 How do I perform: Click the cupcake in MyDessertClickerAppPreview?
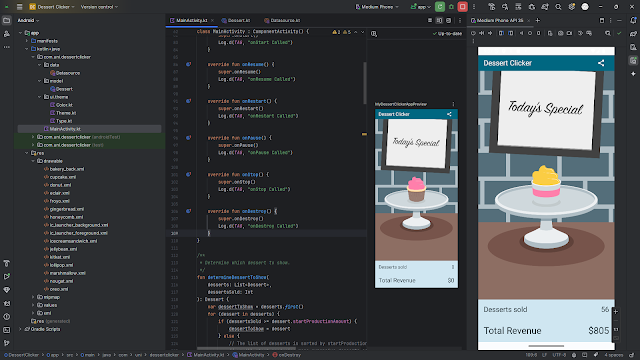coord(416,189)
